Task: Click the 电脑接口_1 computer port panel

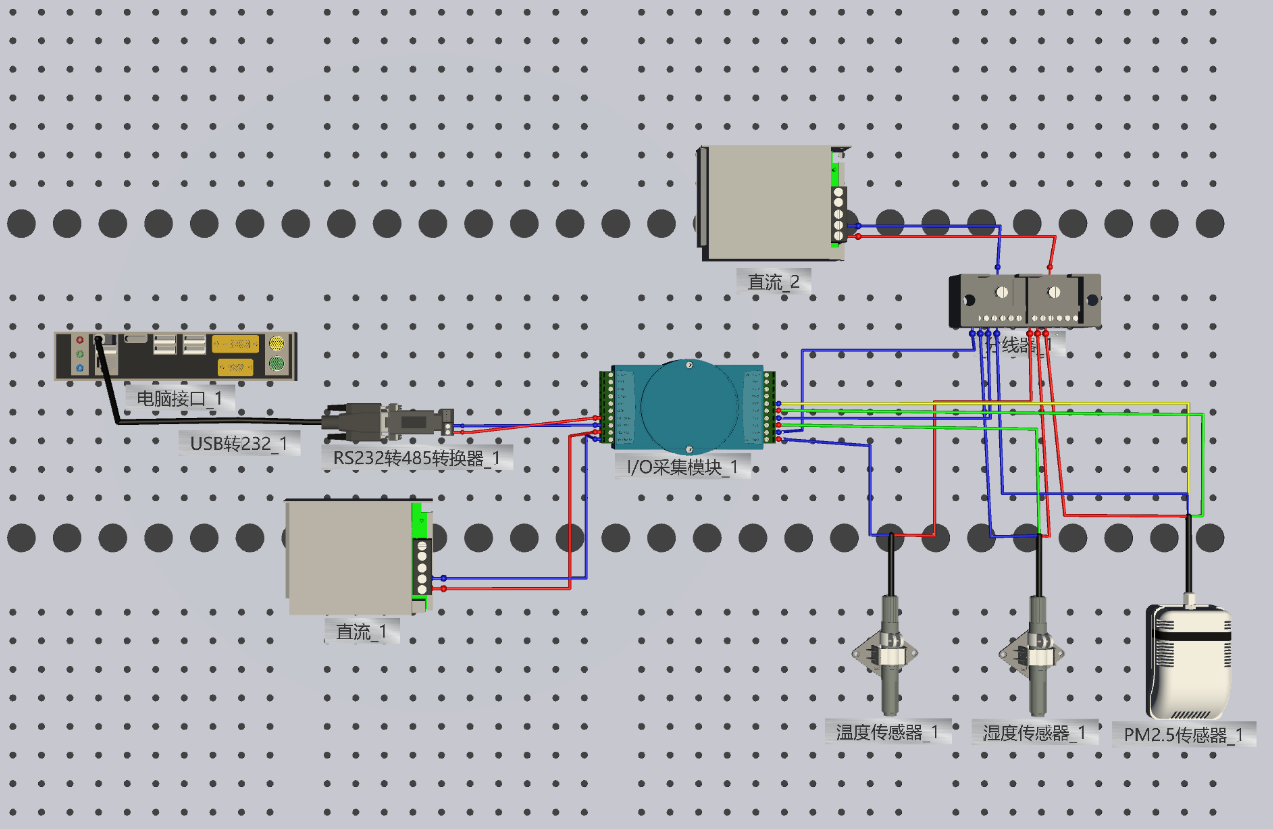Action: [176, 356]
